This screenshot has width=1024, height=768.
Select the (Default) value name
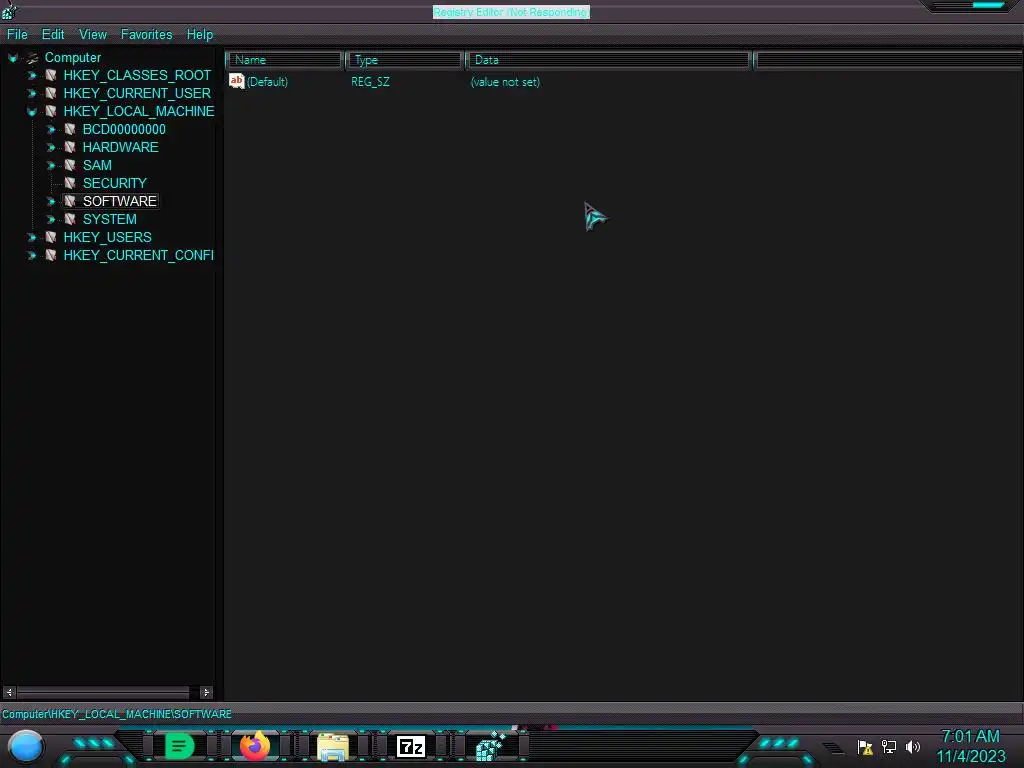pyautogui.click(x=267, y=82)
